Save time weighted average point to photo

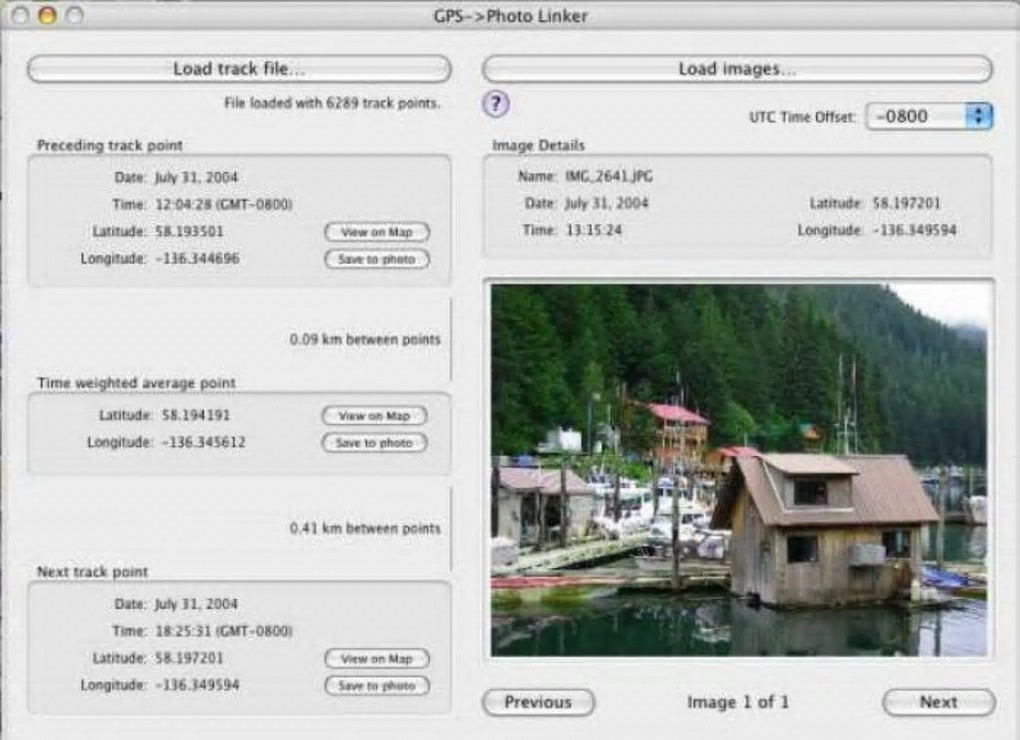[375, 443]
